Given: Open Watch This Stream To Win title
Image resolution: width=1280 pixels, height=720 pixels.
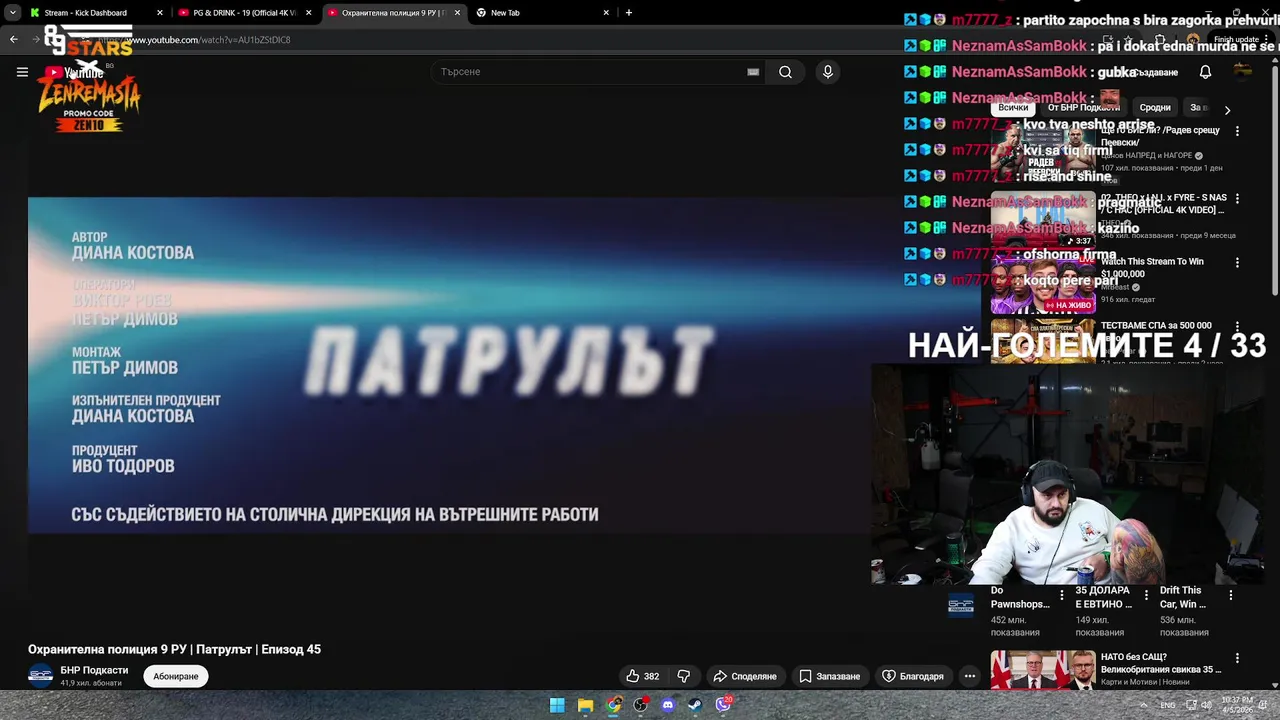Looking at the screenshot, I should 1152,267.
